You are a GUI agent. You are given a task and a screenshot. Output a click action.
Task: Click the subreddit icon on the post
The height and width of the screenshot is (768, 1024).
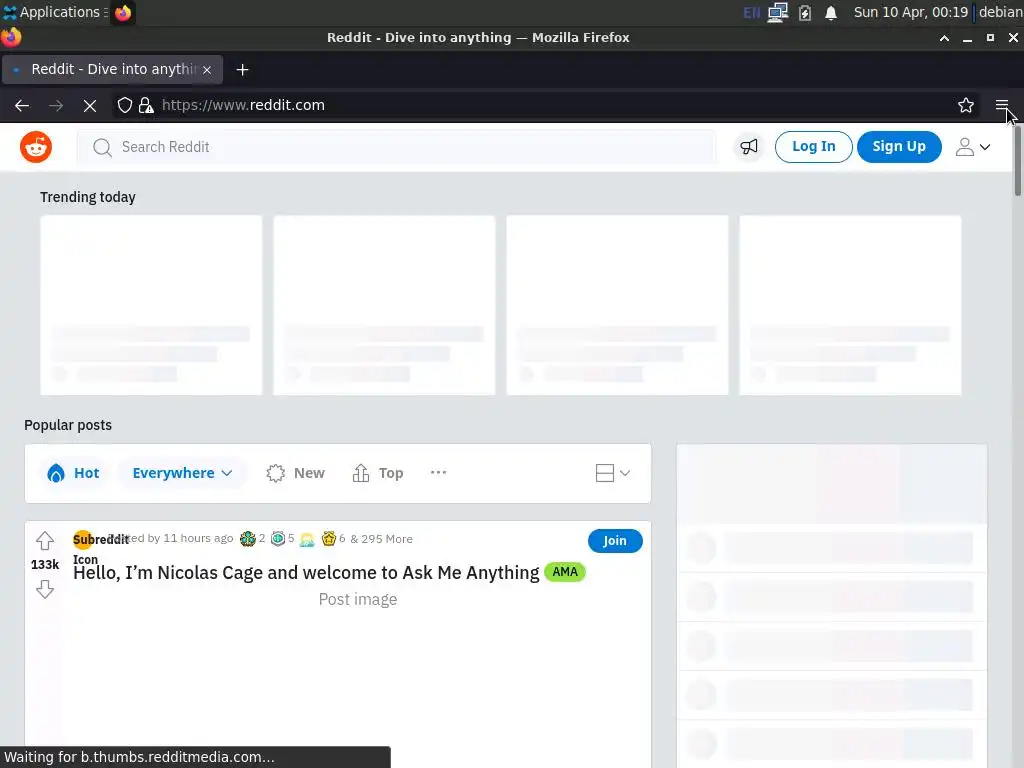click(x=82, y=539)
